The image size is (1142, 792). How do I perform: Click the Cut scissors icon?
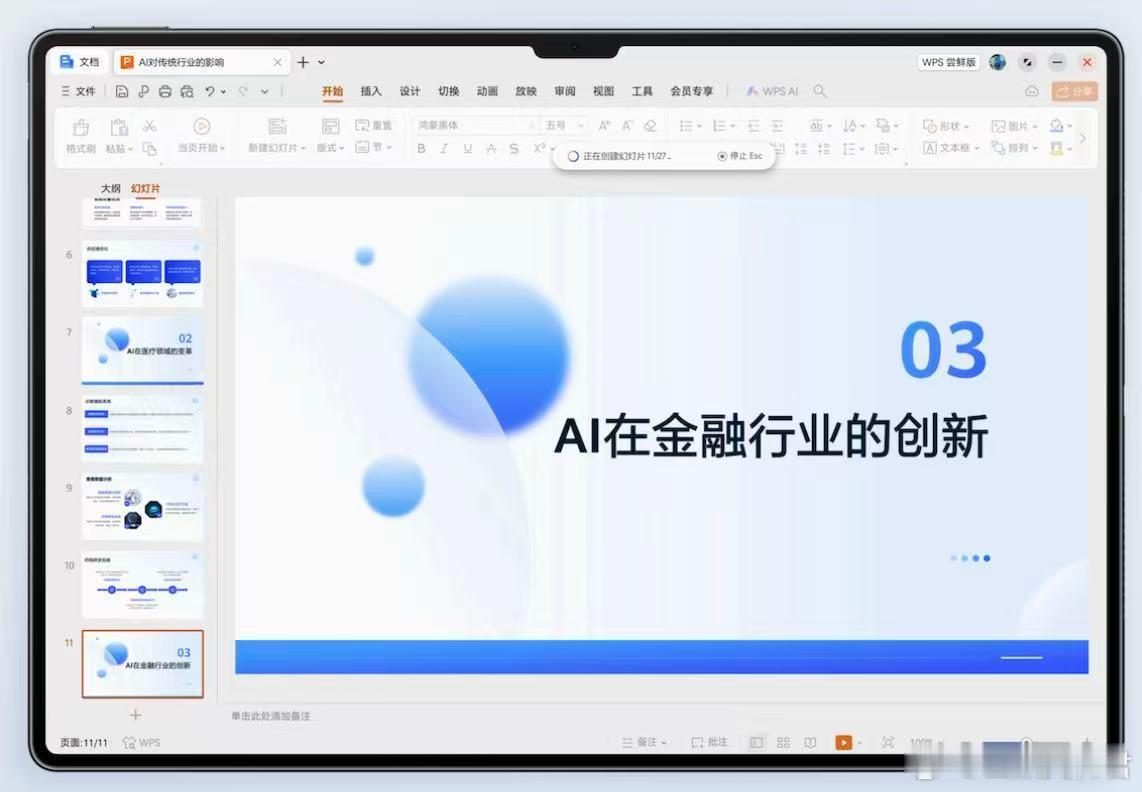coord(150,126)
